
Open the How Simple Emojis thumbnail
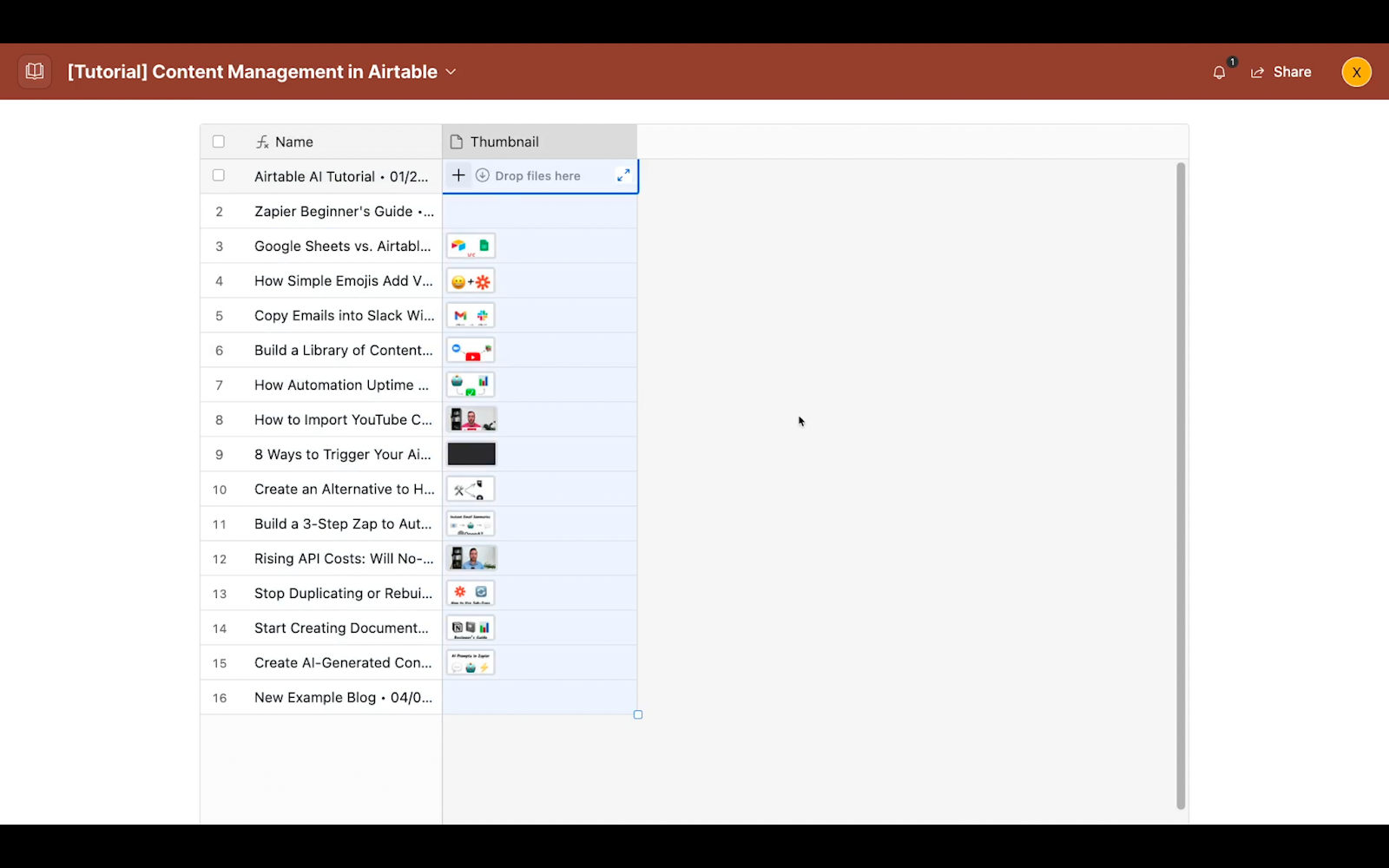coord(471,280)
